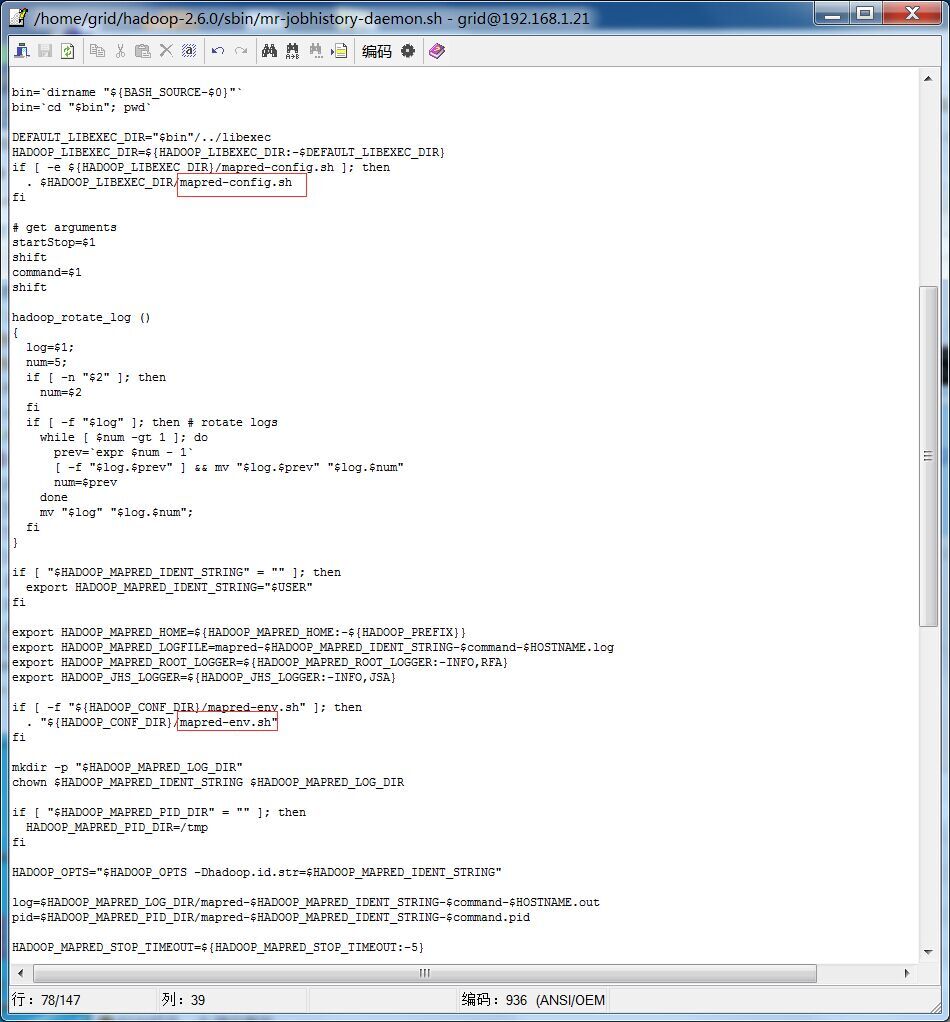Open editor preferences via the gear icon
Viewport: 950px width, 1022px height.
pyautogui.click(x=408, y=51)
